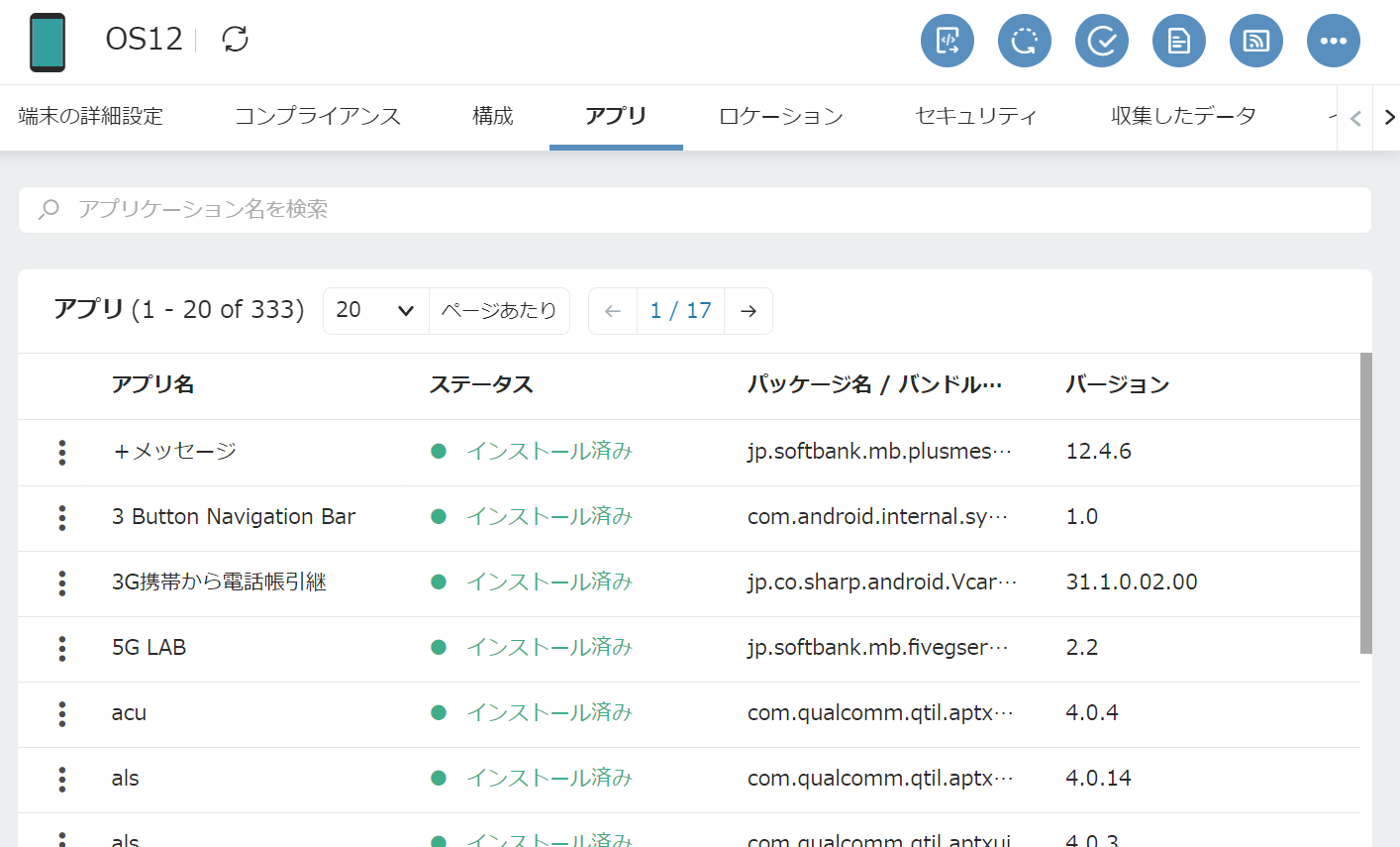1400x847 pixels.
Task: Open the remote script action icon
Action: (948, 41)
